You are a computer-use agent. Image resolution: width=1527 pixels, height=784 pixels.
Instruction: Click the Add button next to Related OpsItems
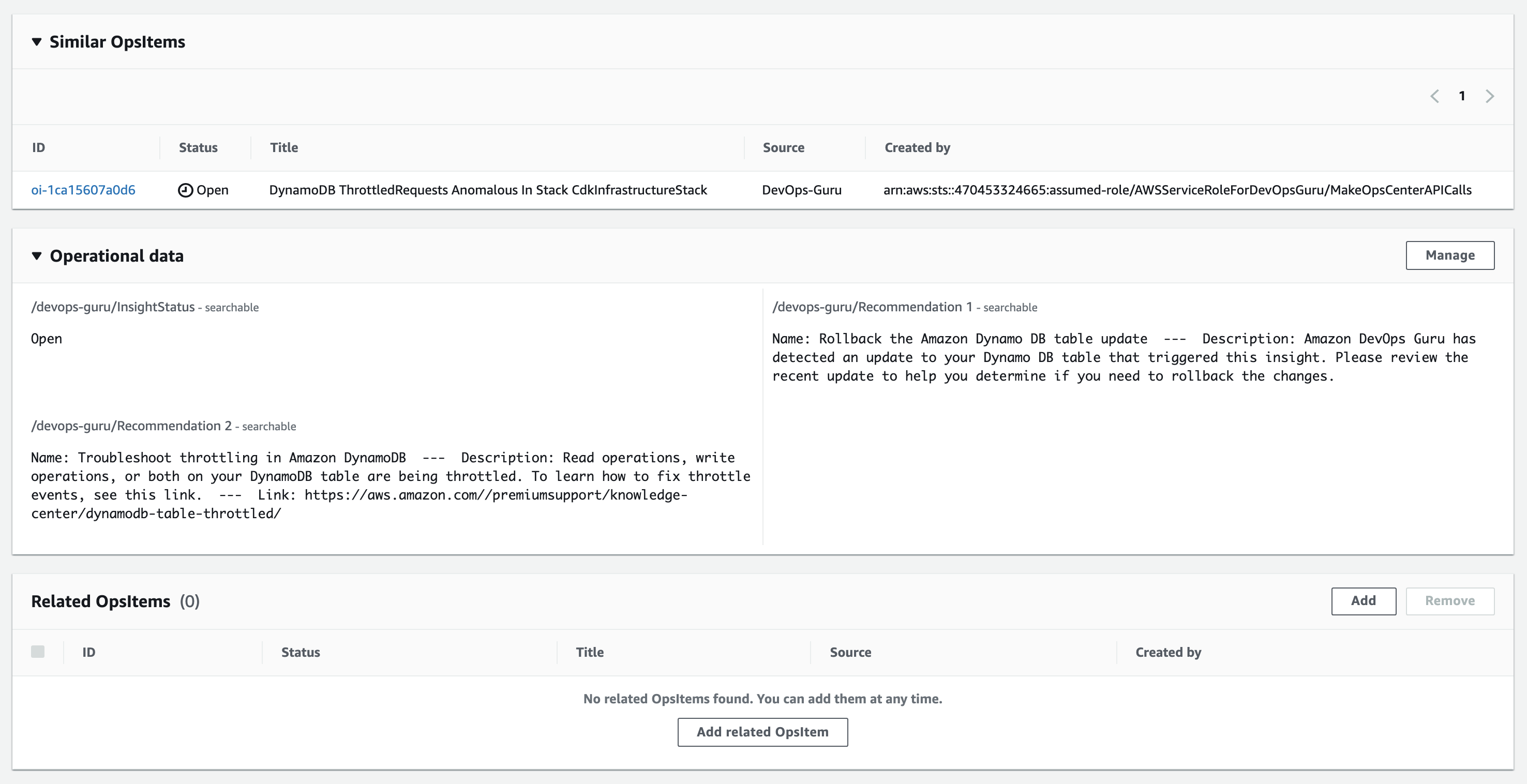click(1364, 600)
